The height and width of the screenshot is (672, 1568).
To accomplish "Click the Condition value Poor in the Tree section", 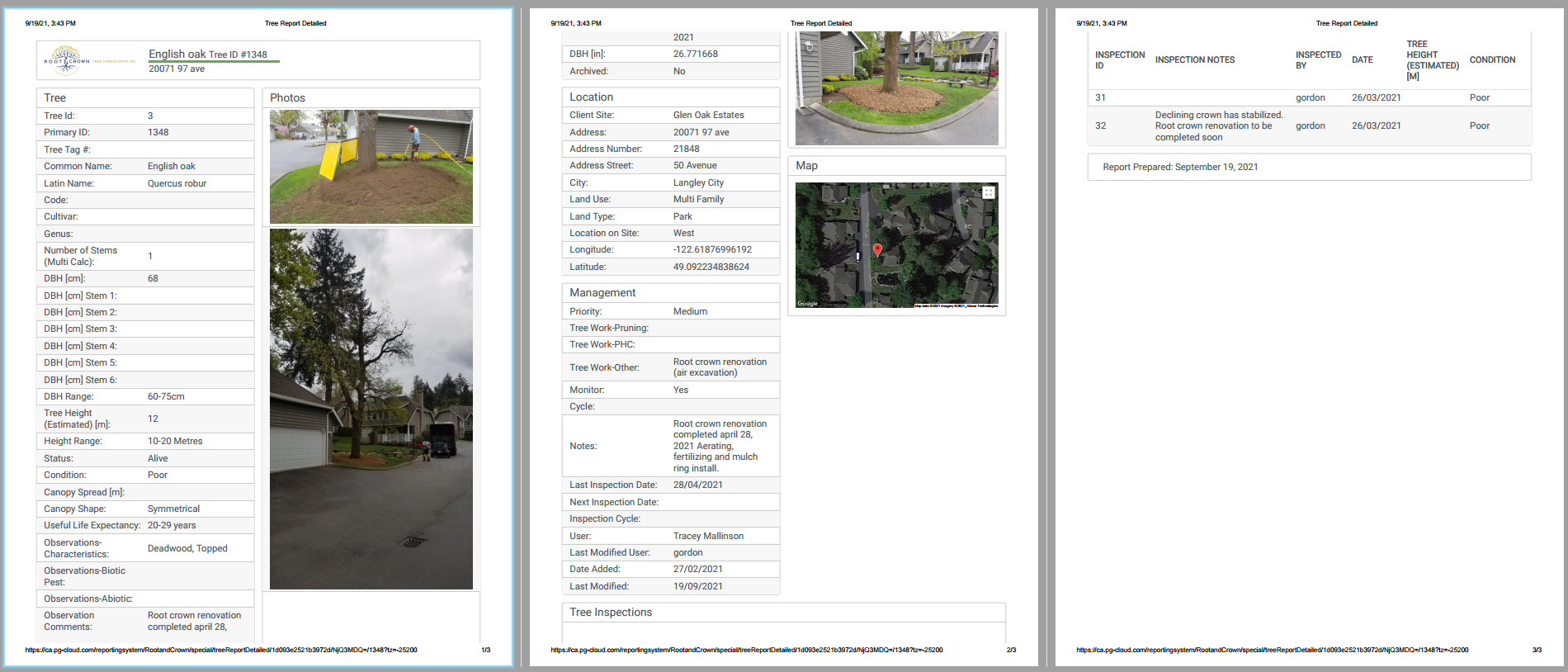I will pyautogui.click(x=157, y=475).
